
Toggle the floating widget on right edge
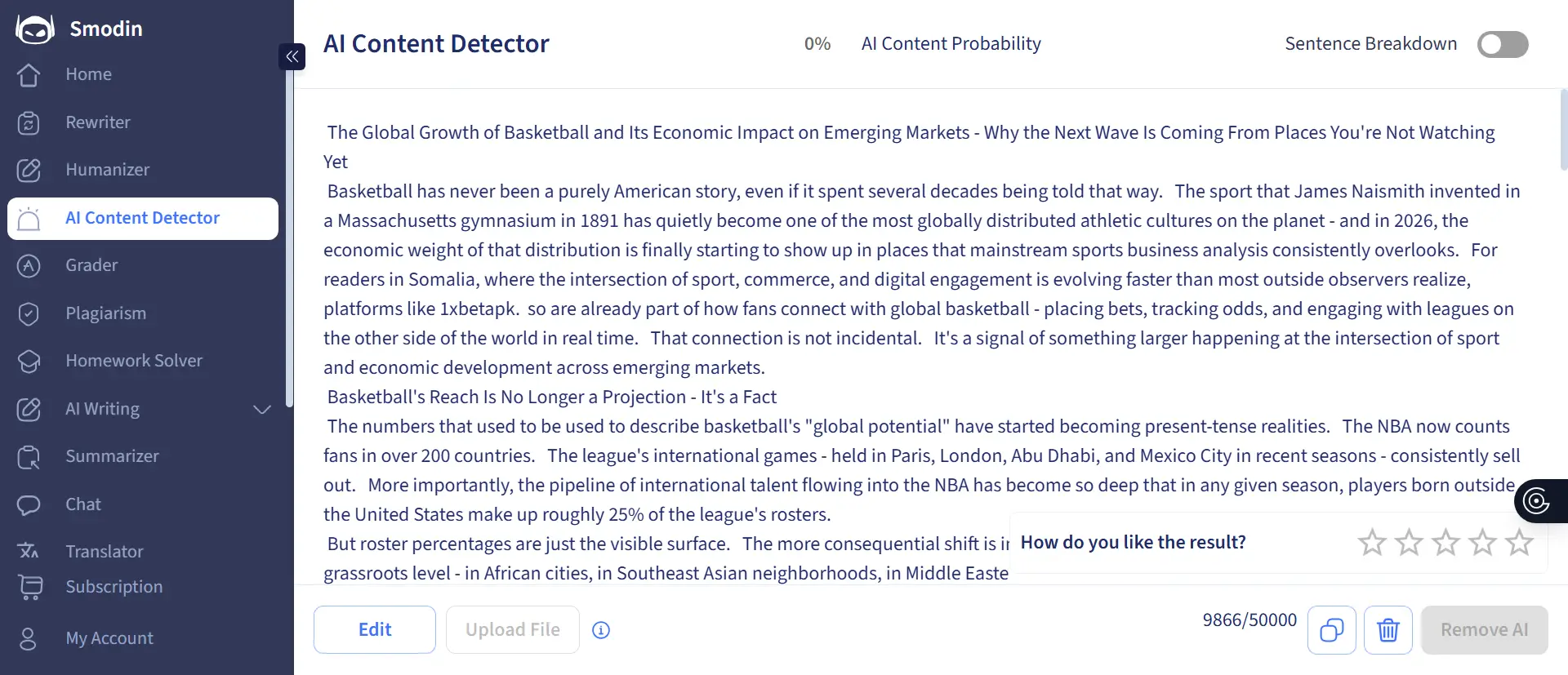coord(1537,500)
